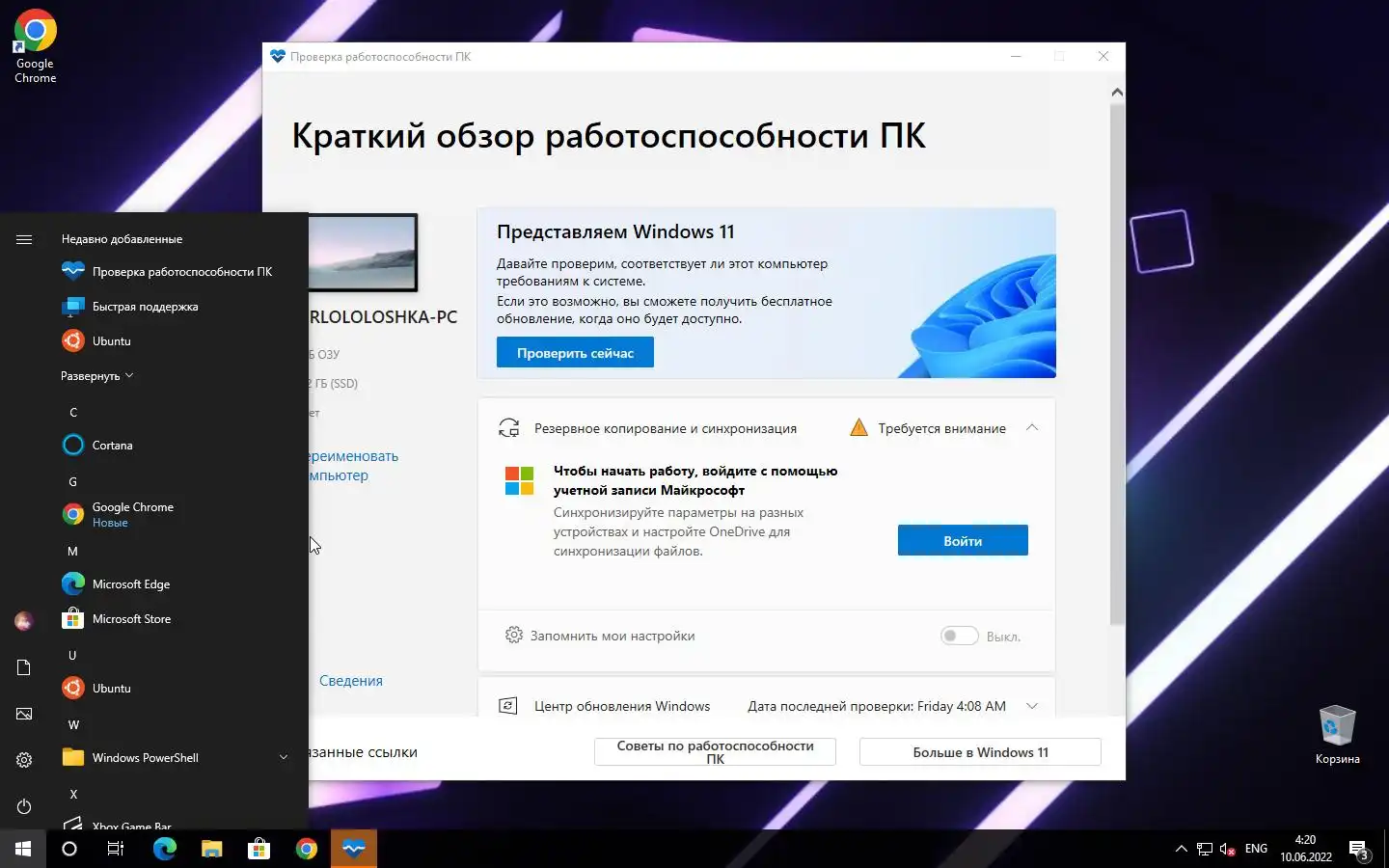Image resolution: width=1389 pixels, height=868 pixels.
Task: Open Settings gear in Start sidebar
Action: pyautogui.click(x=24, y=760)
